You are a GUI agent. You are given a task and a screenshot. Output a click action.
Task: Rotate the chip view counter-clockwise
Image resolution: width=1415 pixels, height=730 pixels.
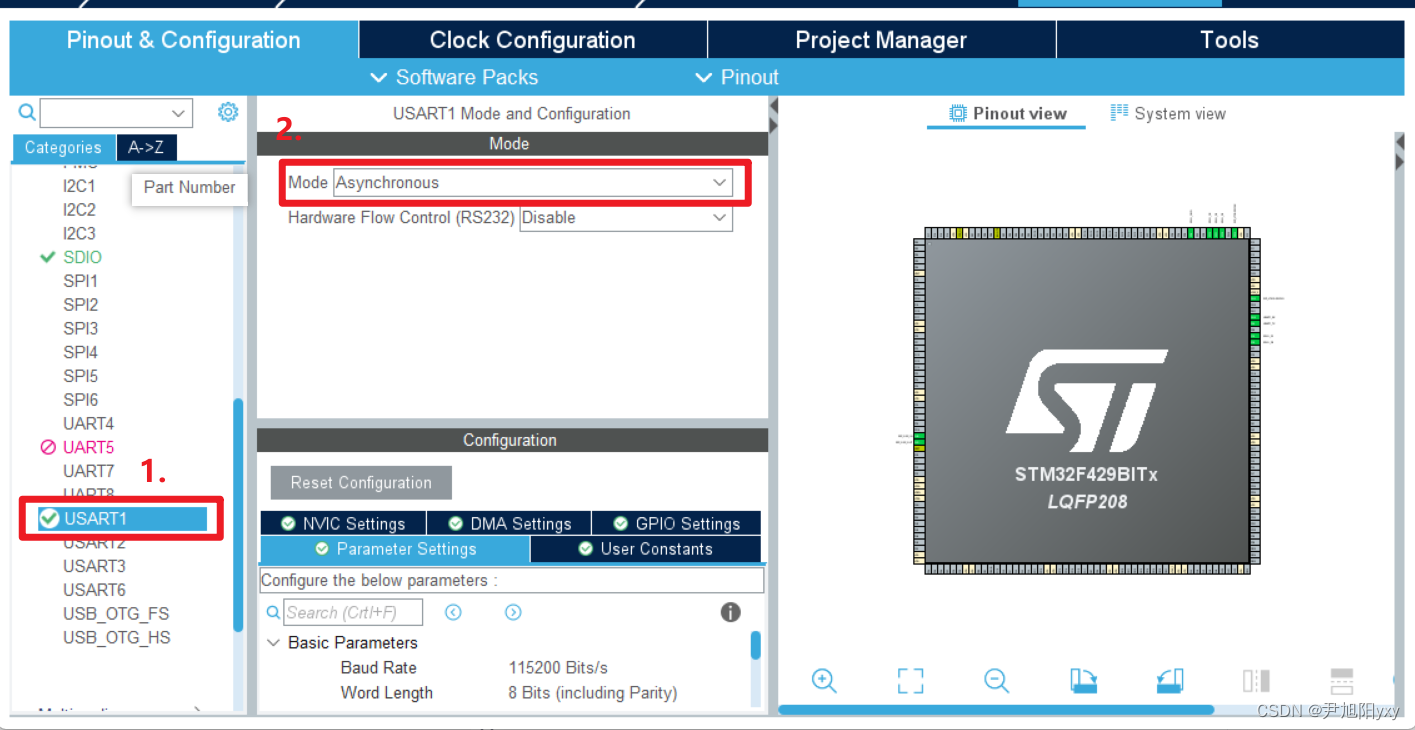(1170, 681)
